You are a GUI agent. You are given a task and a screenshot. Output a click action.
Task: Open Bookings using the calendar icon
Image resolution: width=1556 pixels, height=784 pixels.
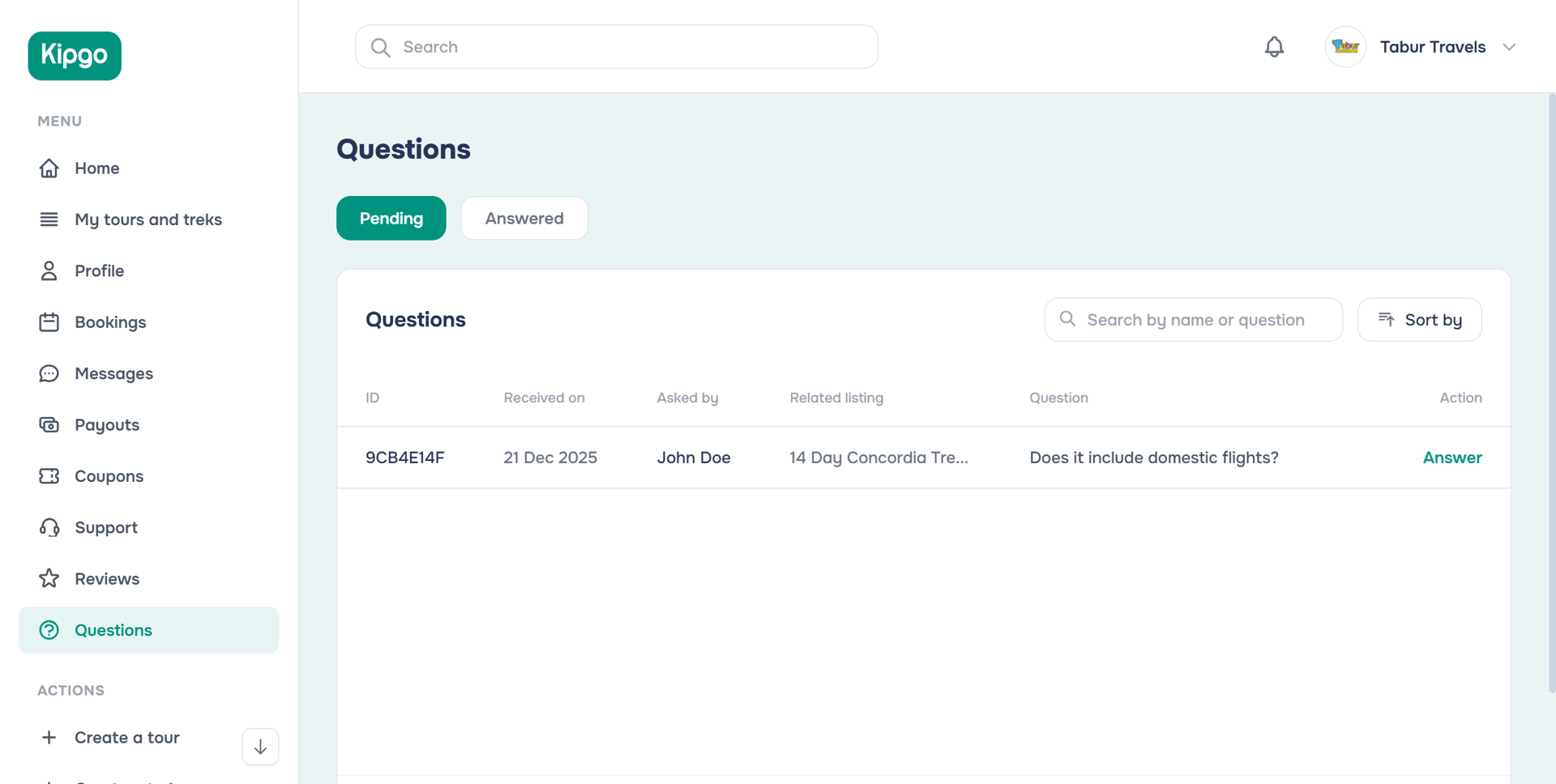click(49, 322)
